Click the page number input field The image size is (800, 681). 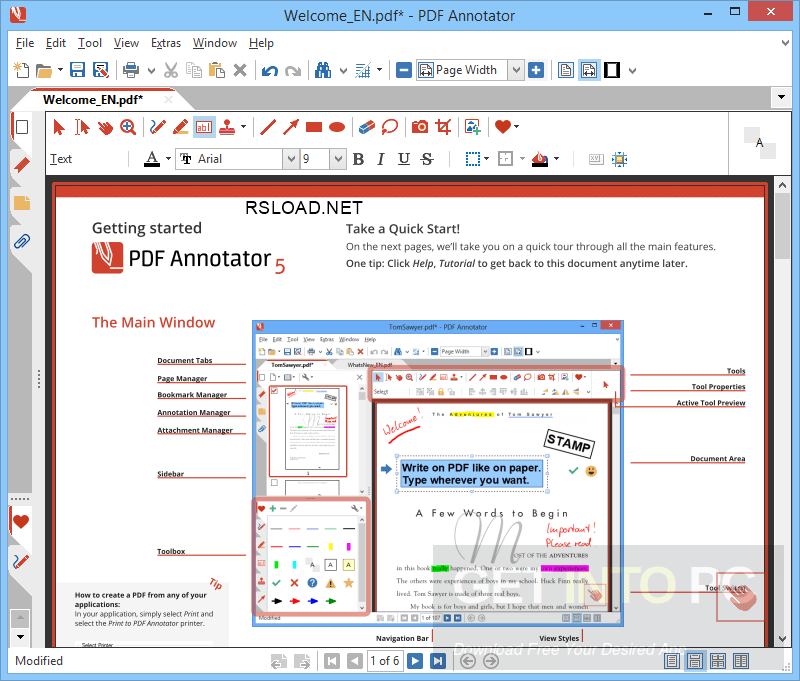coord(385,661)
